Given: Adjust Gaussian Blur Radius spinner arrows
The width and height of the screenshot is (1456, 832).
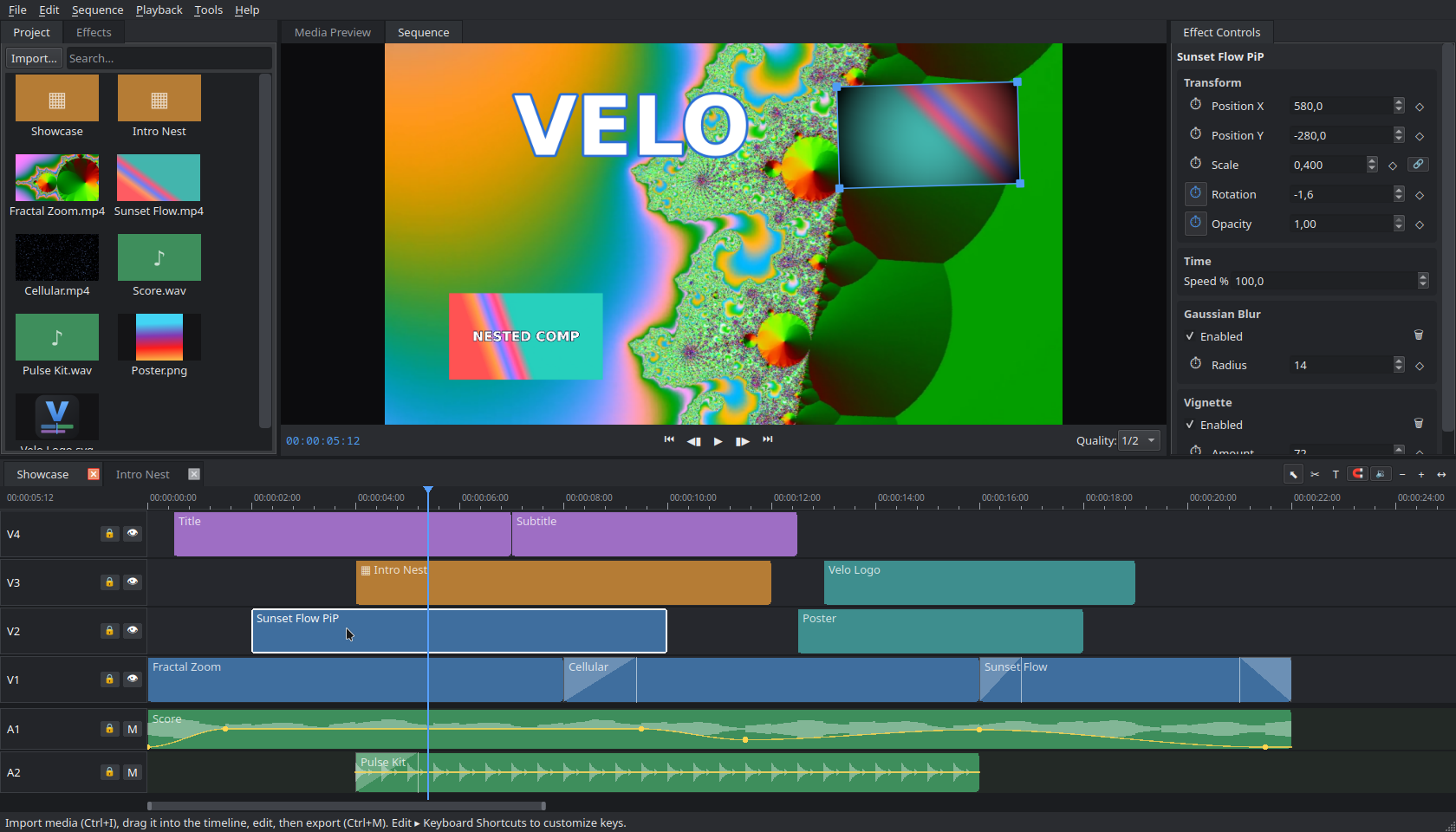Looking at the screenshot, I should 1399,364.
